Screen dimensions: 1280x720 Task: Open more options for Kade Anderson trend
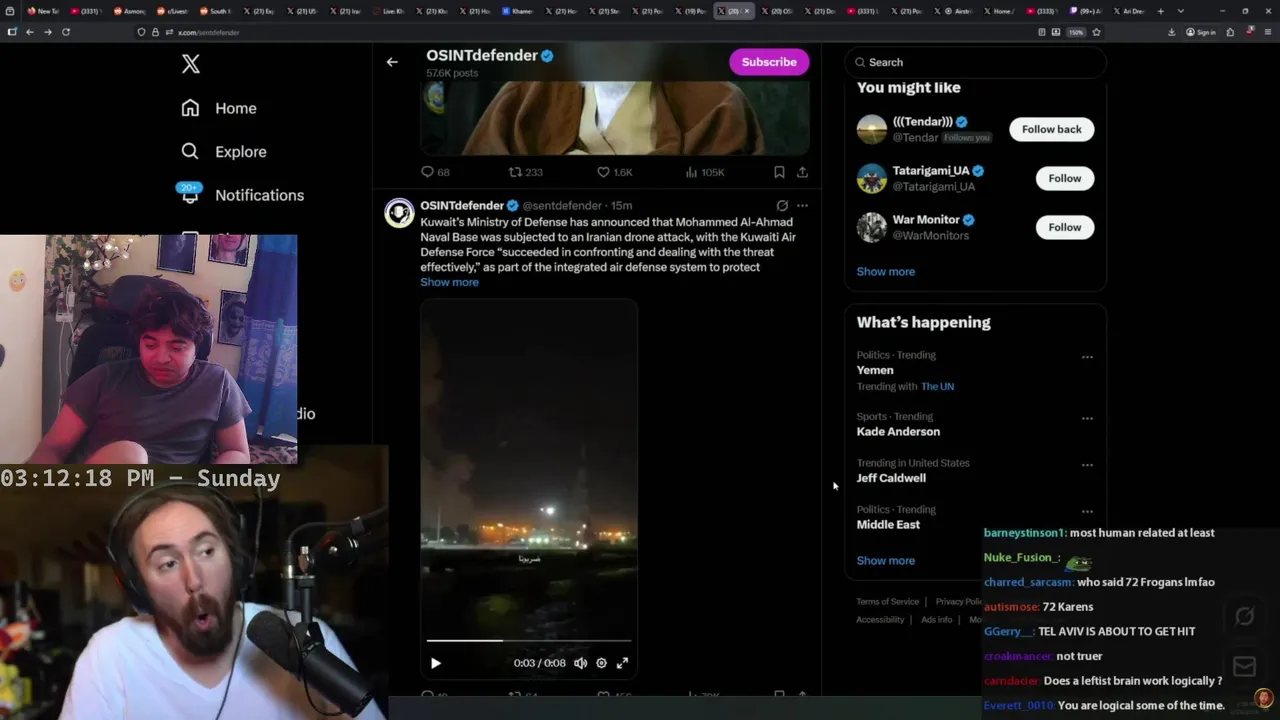click(1087, 418)
